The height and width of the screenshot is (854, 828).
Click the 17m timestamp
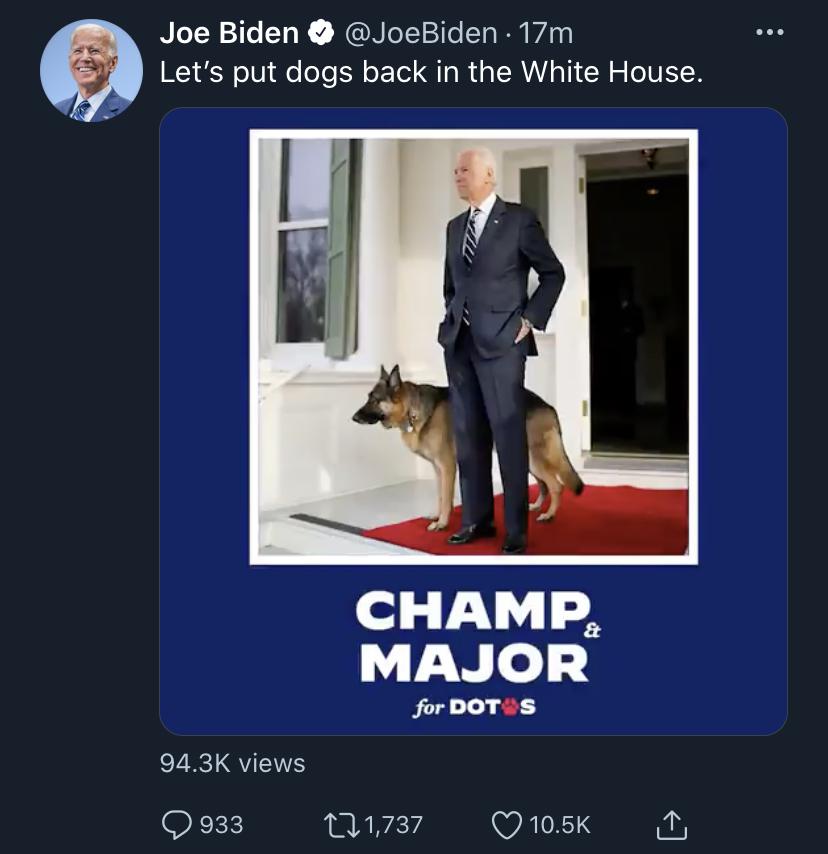(x=547, y=33)
